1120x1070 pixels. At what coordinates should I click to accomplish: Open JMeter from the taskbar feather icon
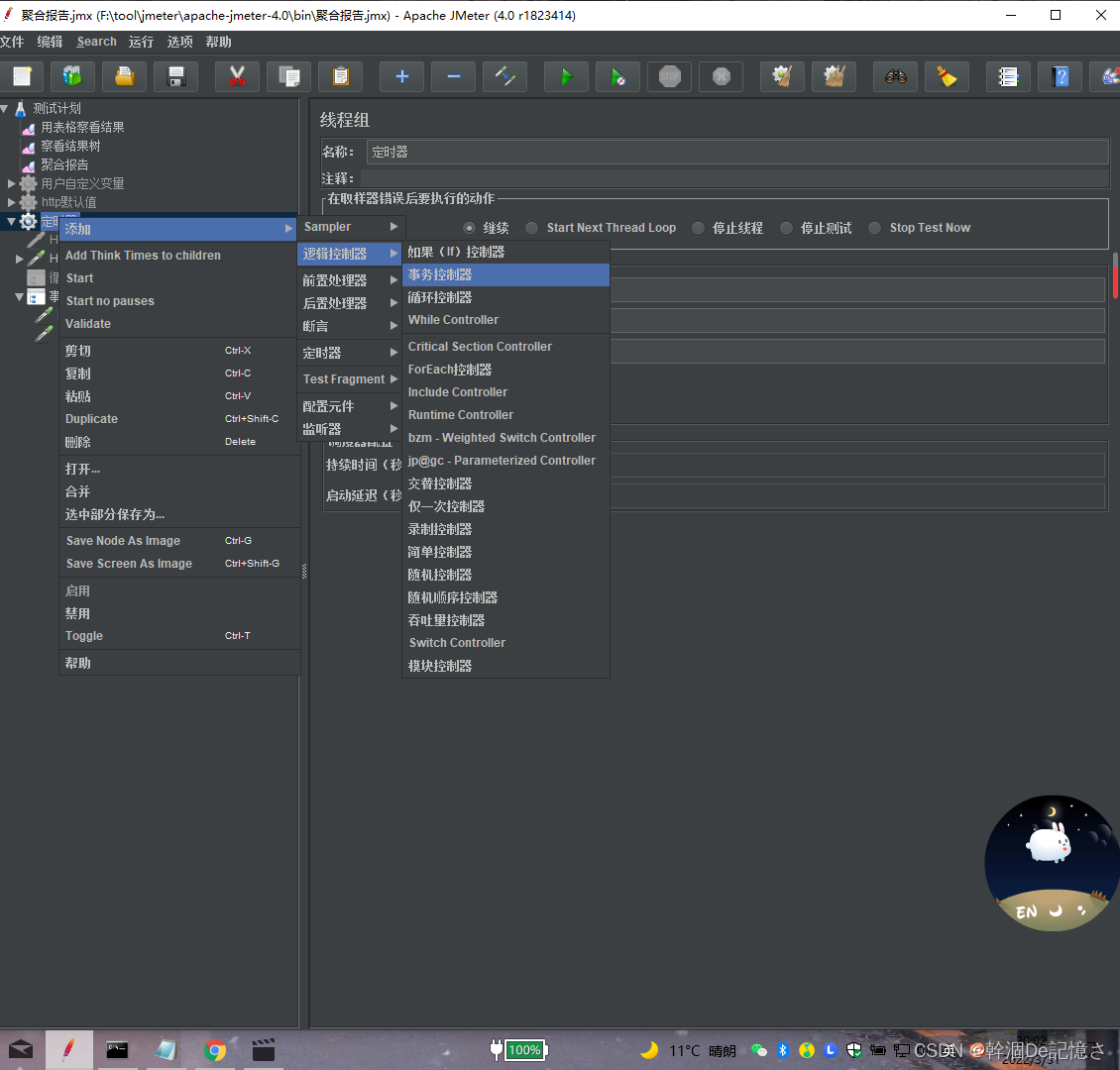68,1049
